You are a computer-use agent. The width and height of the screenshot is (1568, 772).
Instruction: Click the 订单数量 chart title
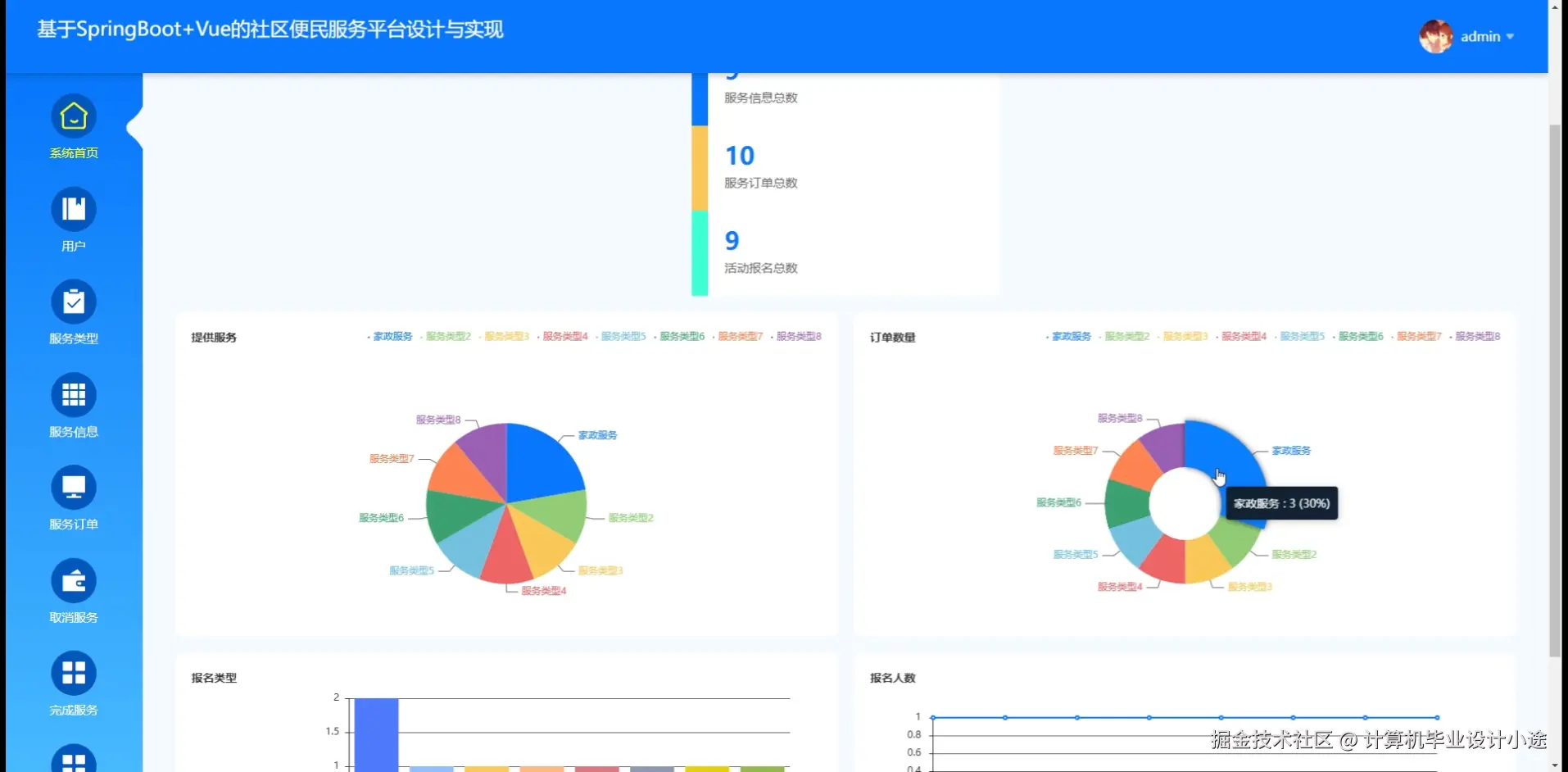(x=893, y=338)
